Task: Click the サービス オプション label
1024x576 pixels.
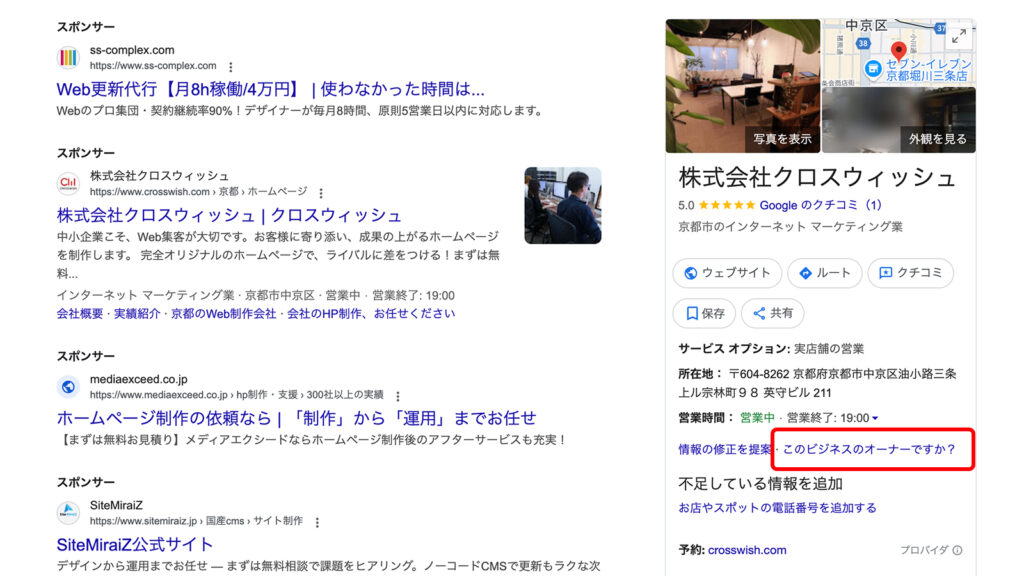Action: coord(734,348)
